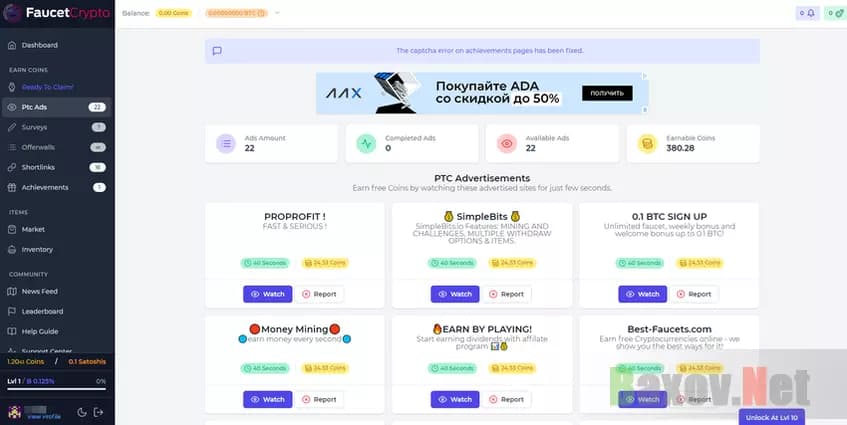Click the Shortlinks link icon in the sidebar
This screenshot has width=847, height=425.
tap(11, 167)
